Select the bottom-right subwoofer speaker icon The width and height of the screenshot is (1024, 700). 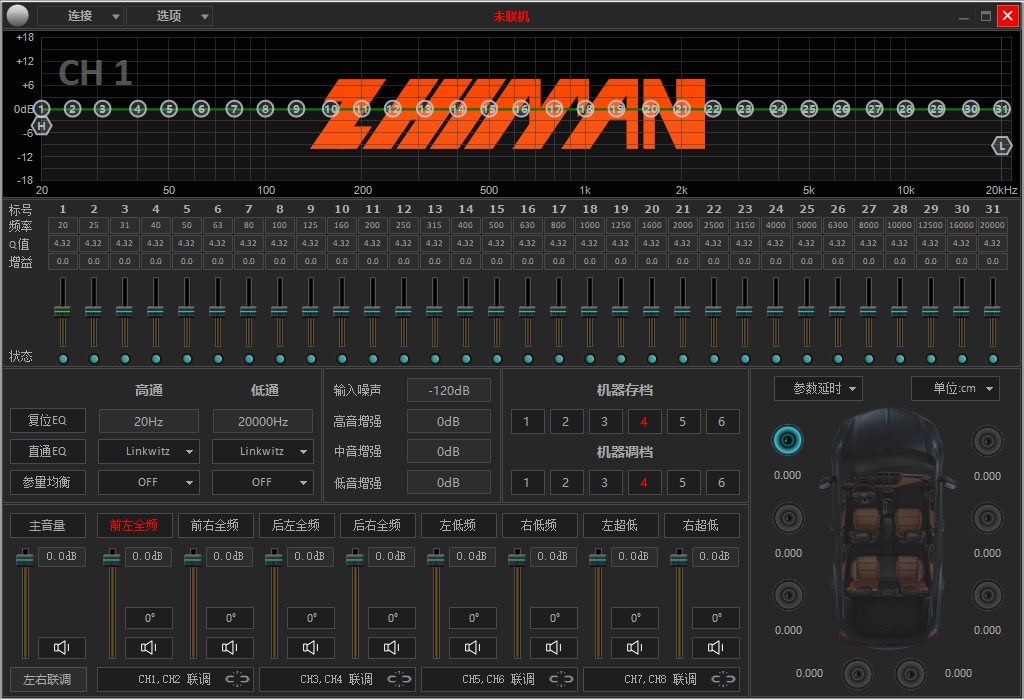(x=910, y=674)
